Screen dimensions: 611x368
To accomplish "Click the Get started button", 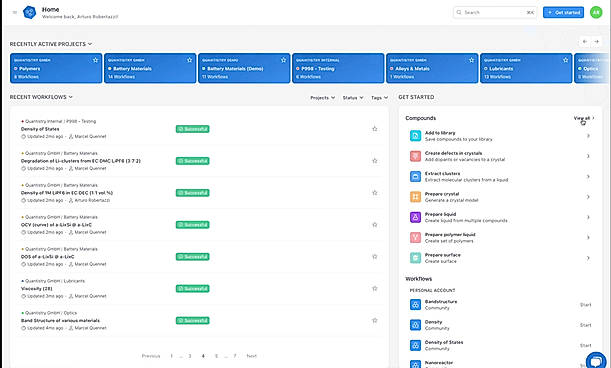I will point(563,12).
